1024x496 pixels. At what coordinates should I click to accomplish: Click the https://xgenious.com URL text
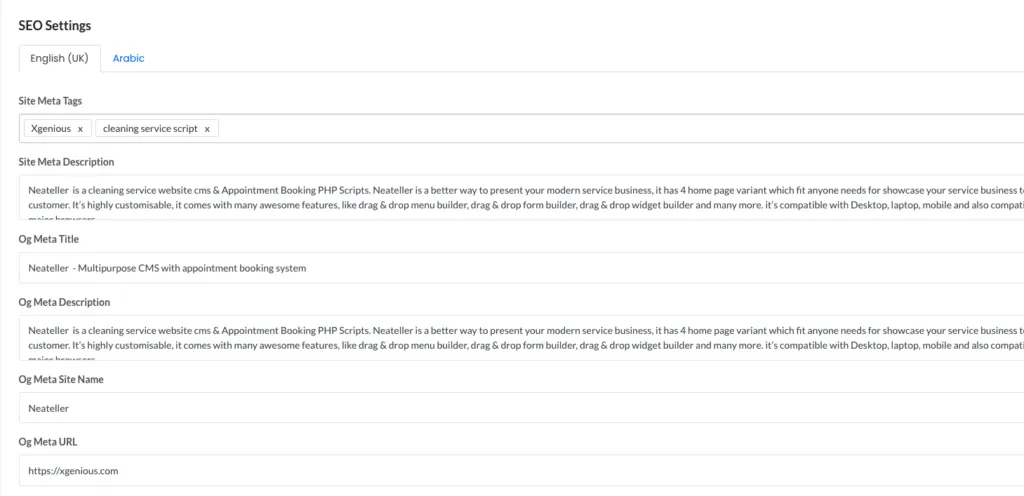pyautogui.click(x=73, y=471)
